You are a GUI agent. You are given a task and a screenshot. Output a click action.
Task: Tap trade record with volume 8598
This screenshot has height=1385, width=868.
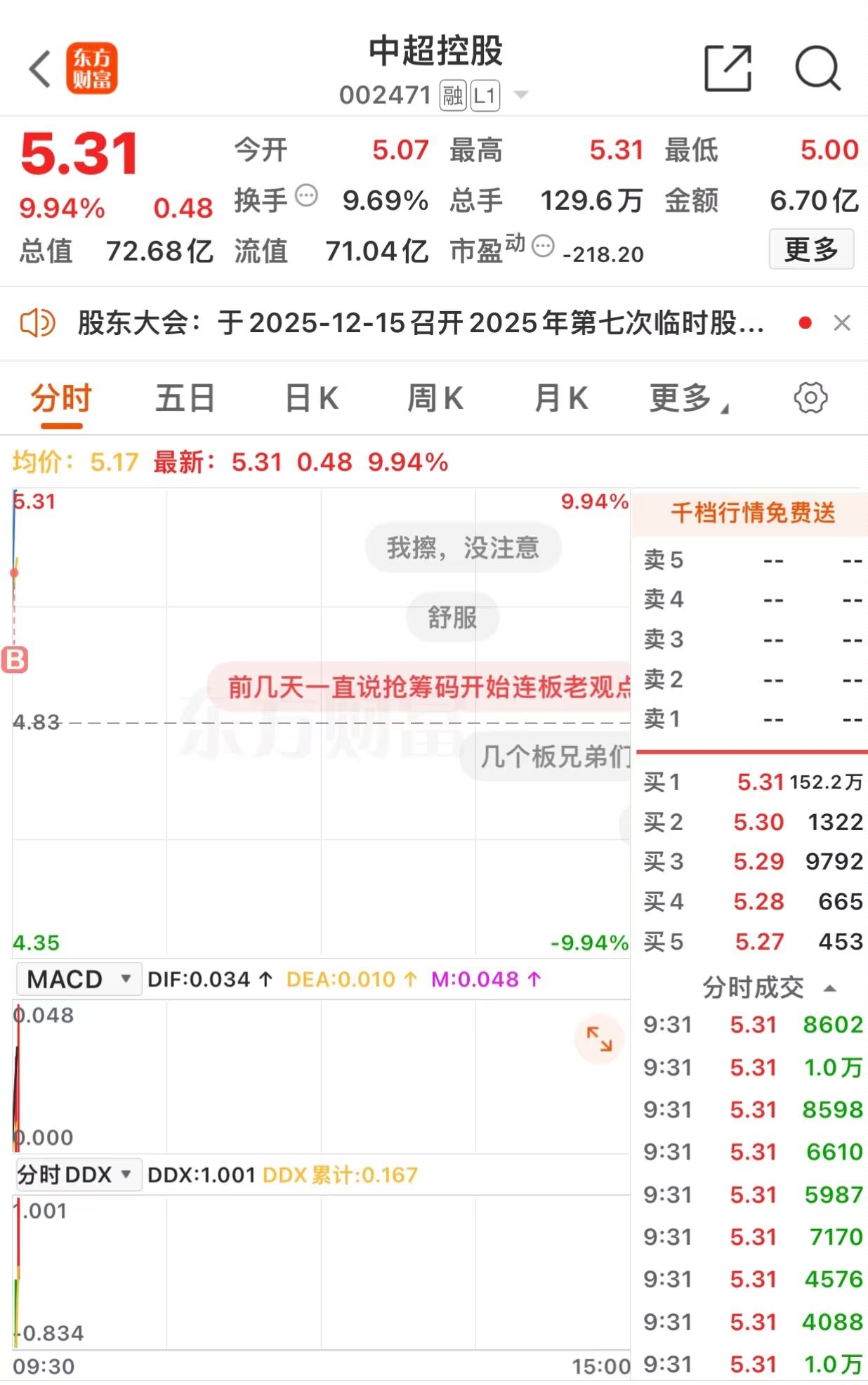pos(753,1110)
